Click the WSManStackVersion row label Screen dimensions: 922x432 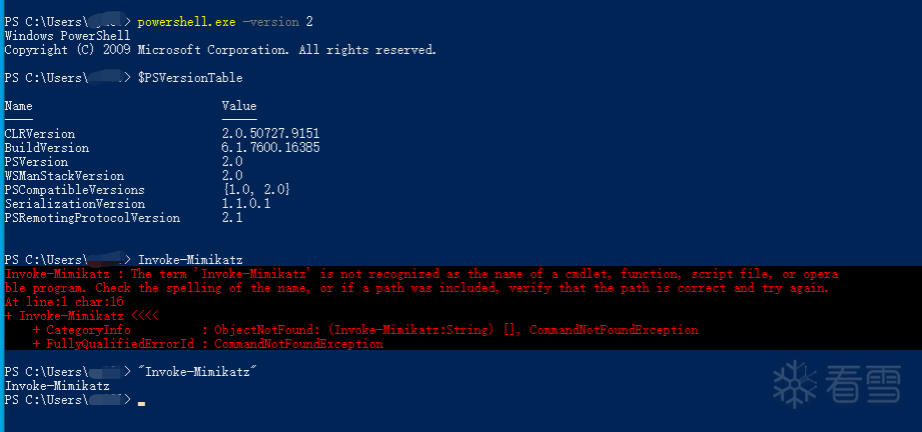64,175
